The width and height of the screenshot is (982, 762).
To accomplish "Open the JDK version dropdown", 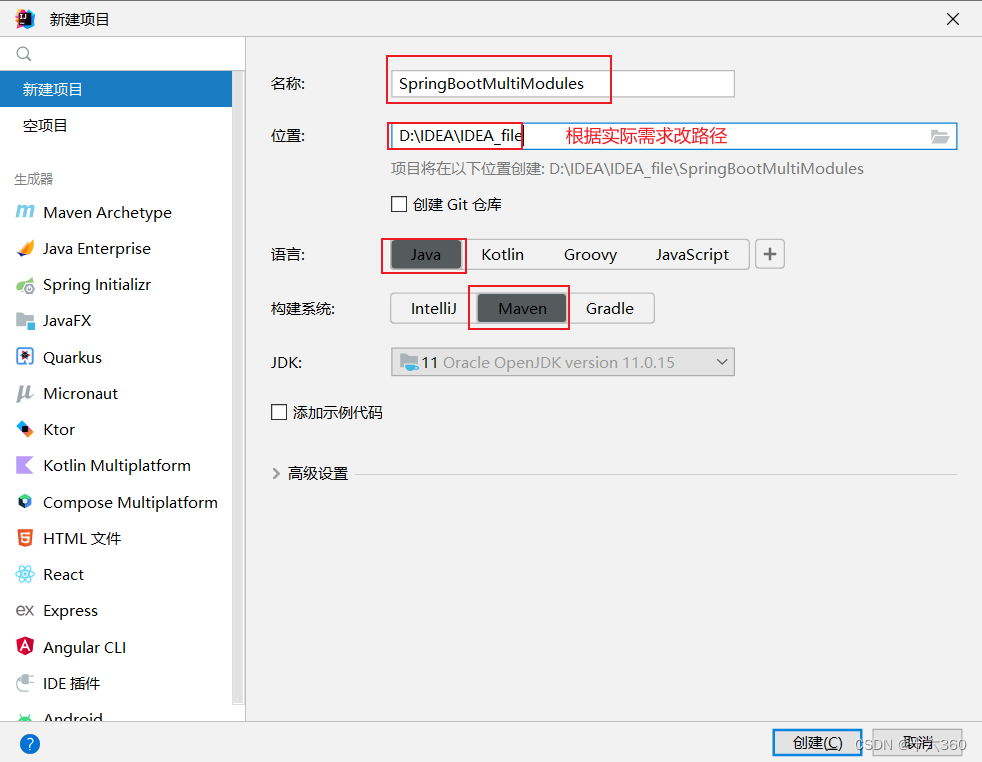I will 562,363.
